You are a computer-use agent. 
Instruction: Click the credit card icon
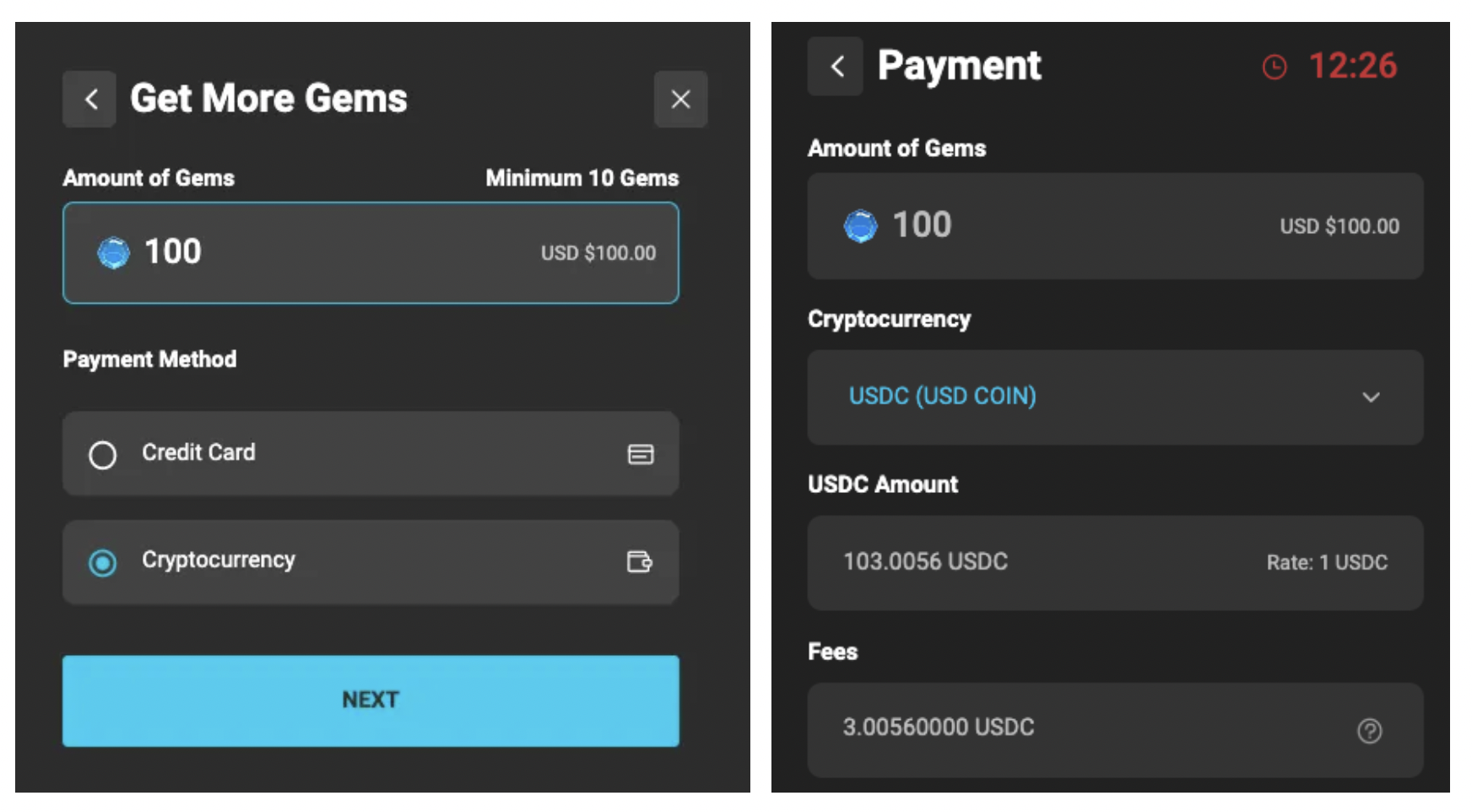tap(641, 454)
